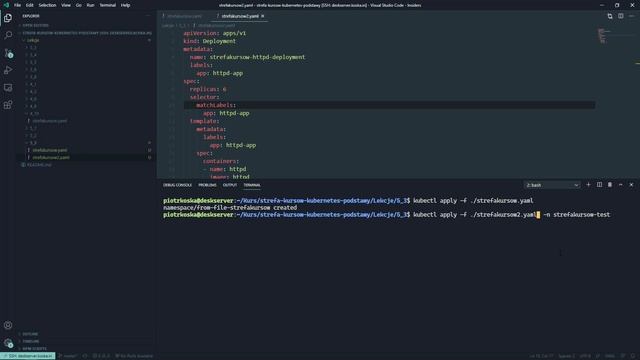Click the open changes icon in editor toolbar
The height and width of the screenshot is (360, 640).
point(610,16)
